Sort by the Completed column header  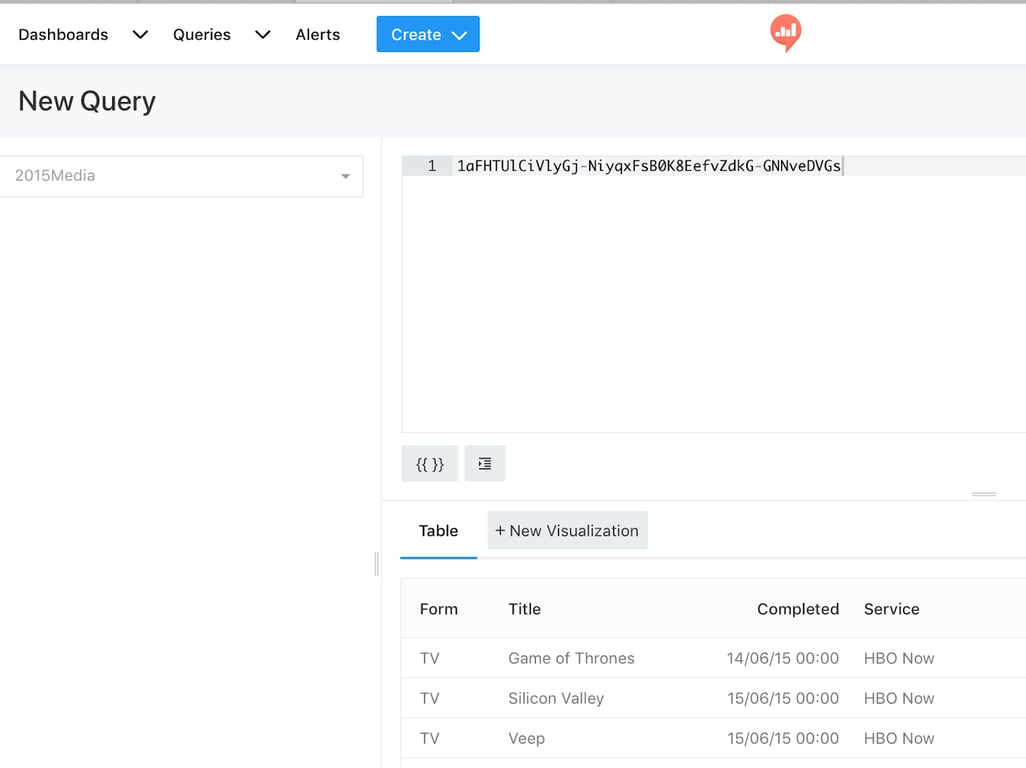pyautogui.click(x=798, y=609)
